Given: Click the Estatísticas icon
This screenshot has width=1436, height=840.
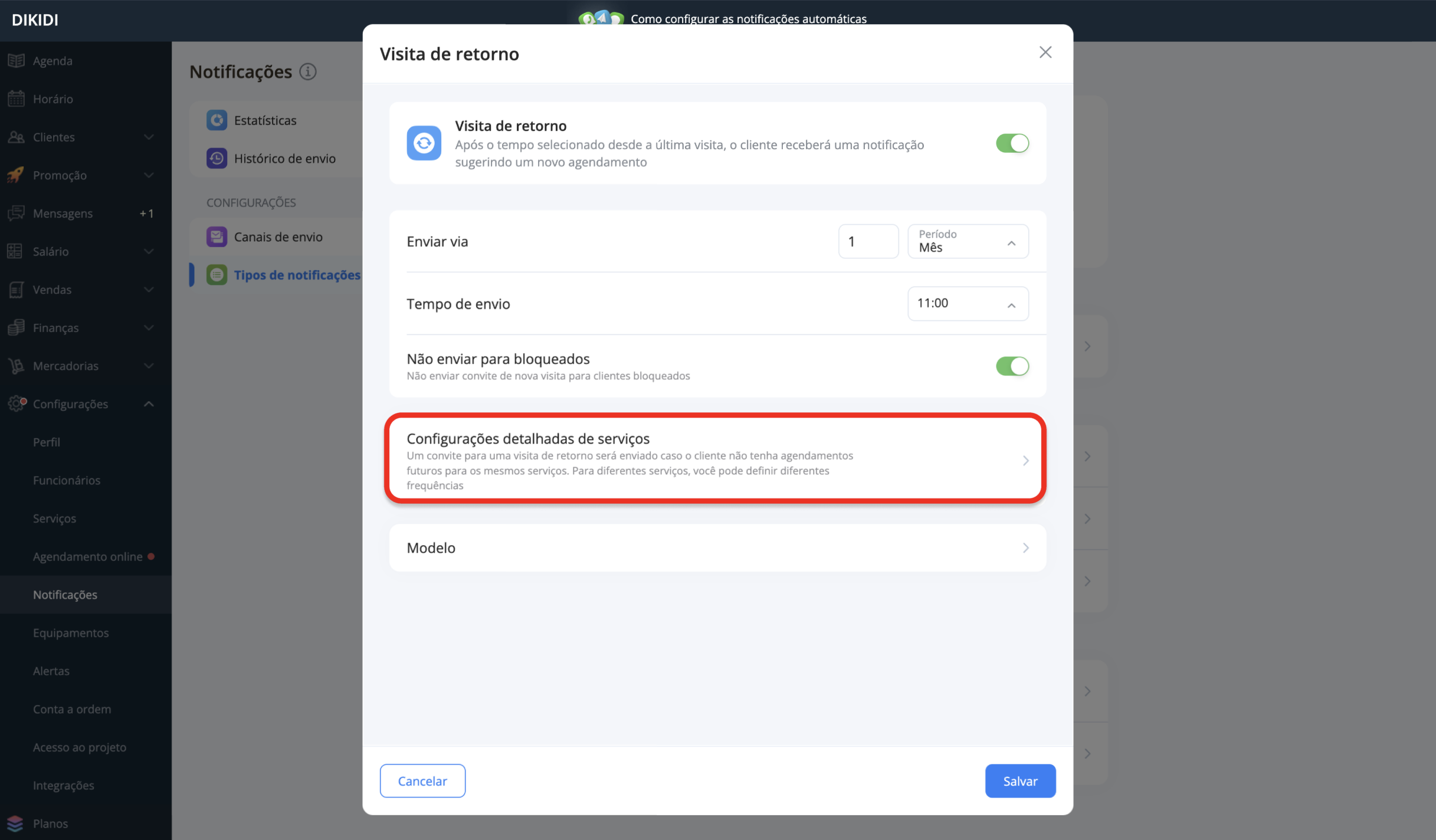Looking at the screenshot, I should tap(217, 120).
